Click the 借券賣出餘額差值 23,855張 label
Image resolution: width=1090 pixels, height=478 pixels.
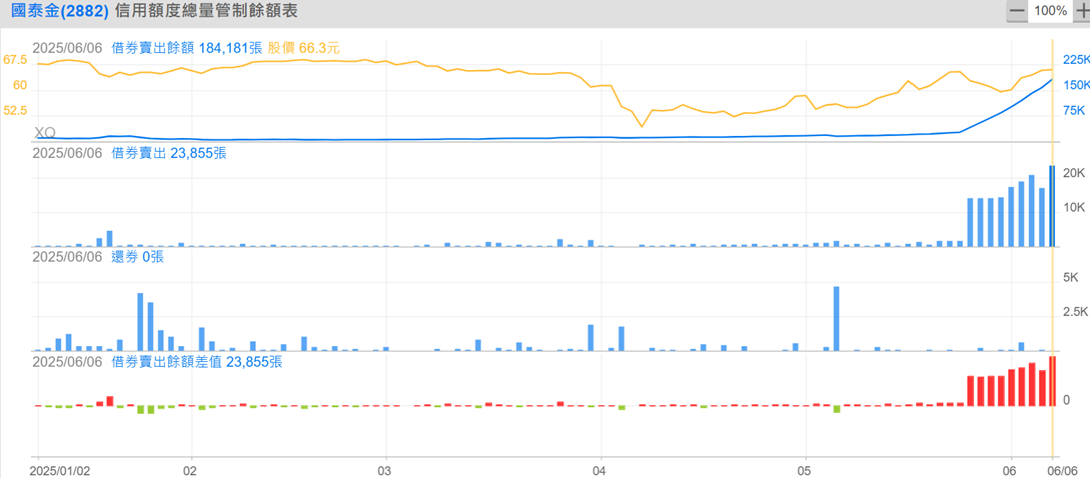197,361
